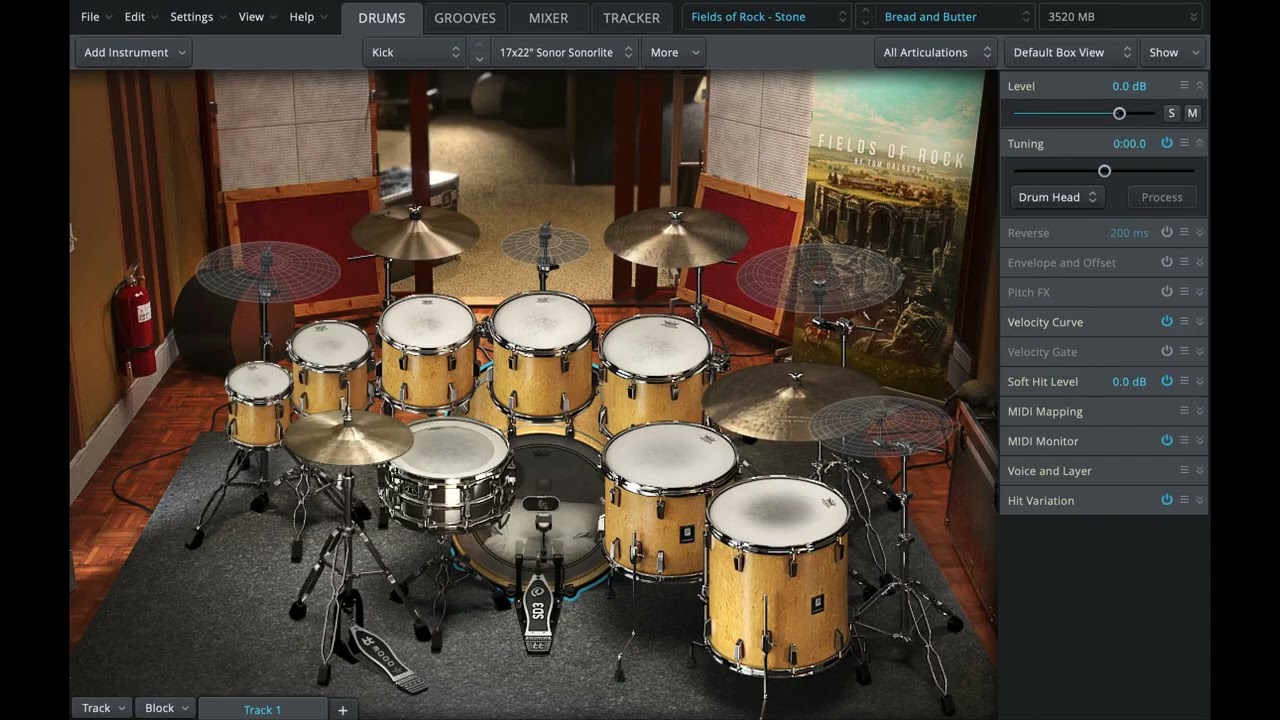Select the right crash cymbal

tap(675, 236)
